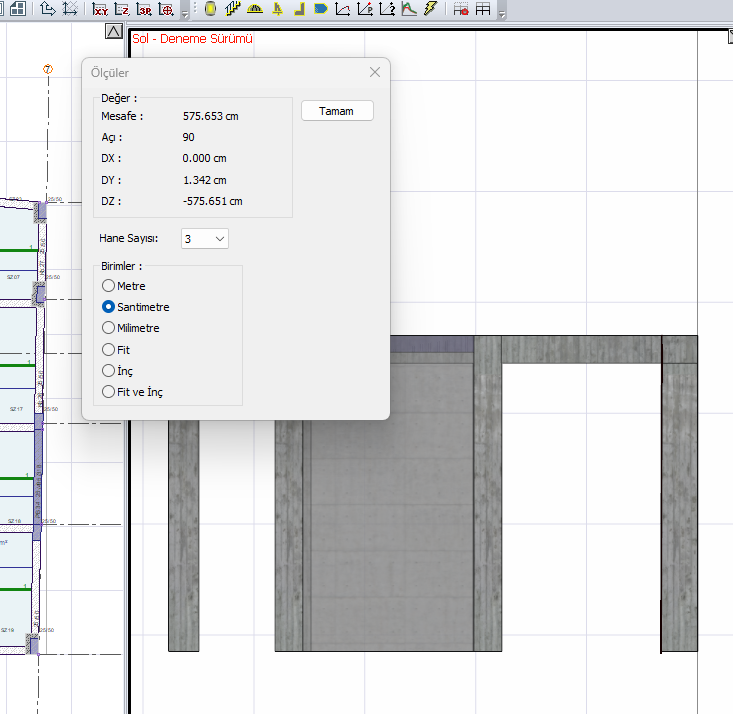733x714 pixels.
Task: Click the table grid toolbar icon
Action: click(483, 10)
